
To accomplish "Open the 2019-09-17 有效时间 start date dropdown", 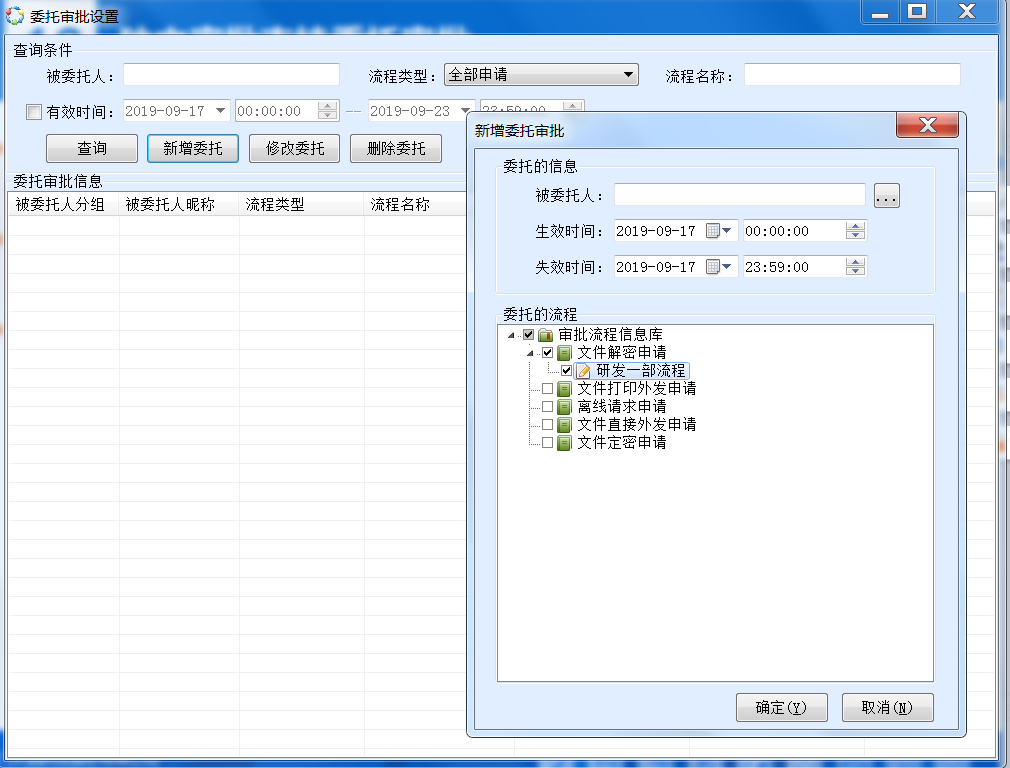I will (x=220, y=111).
